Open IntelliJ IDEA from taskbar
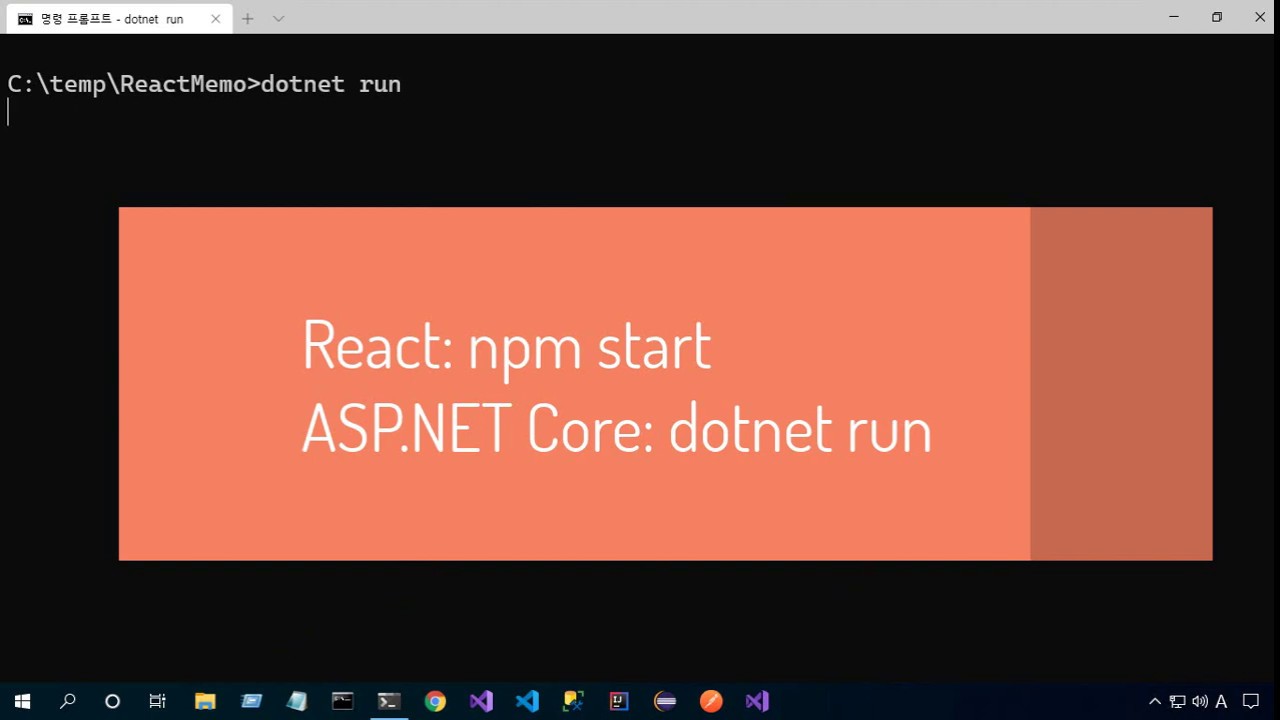 pyautogui.click(x=619, y=701)
